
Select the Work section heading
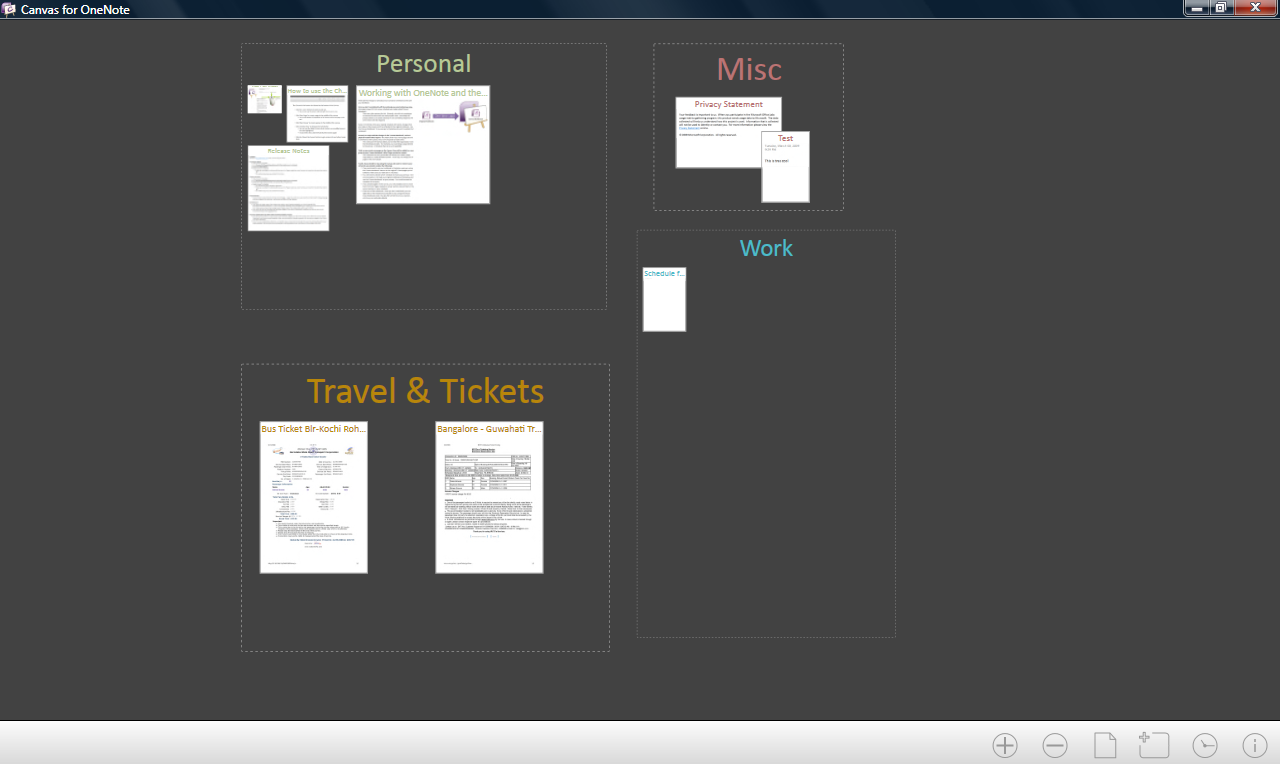click(766, 248)
